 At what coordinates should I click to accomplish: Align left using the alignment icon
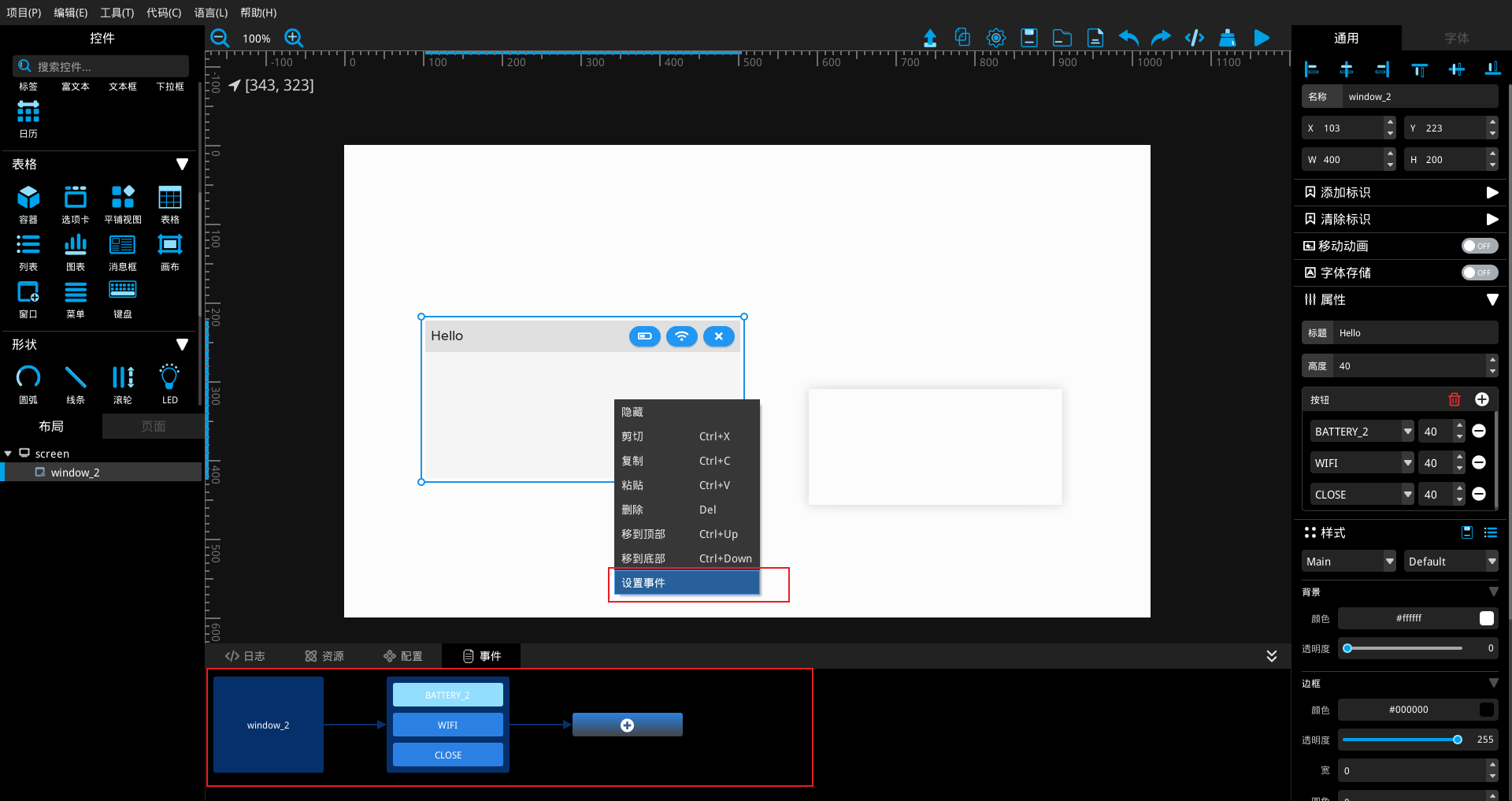1311,69
